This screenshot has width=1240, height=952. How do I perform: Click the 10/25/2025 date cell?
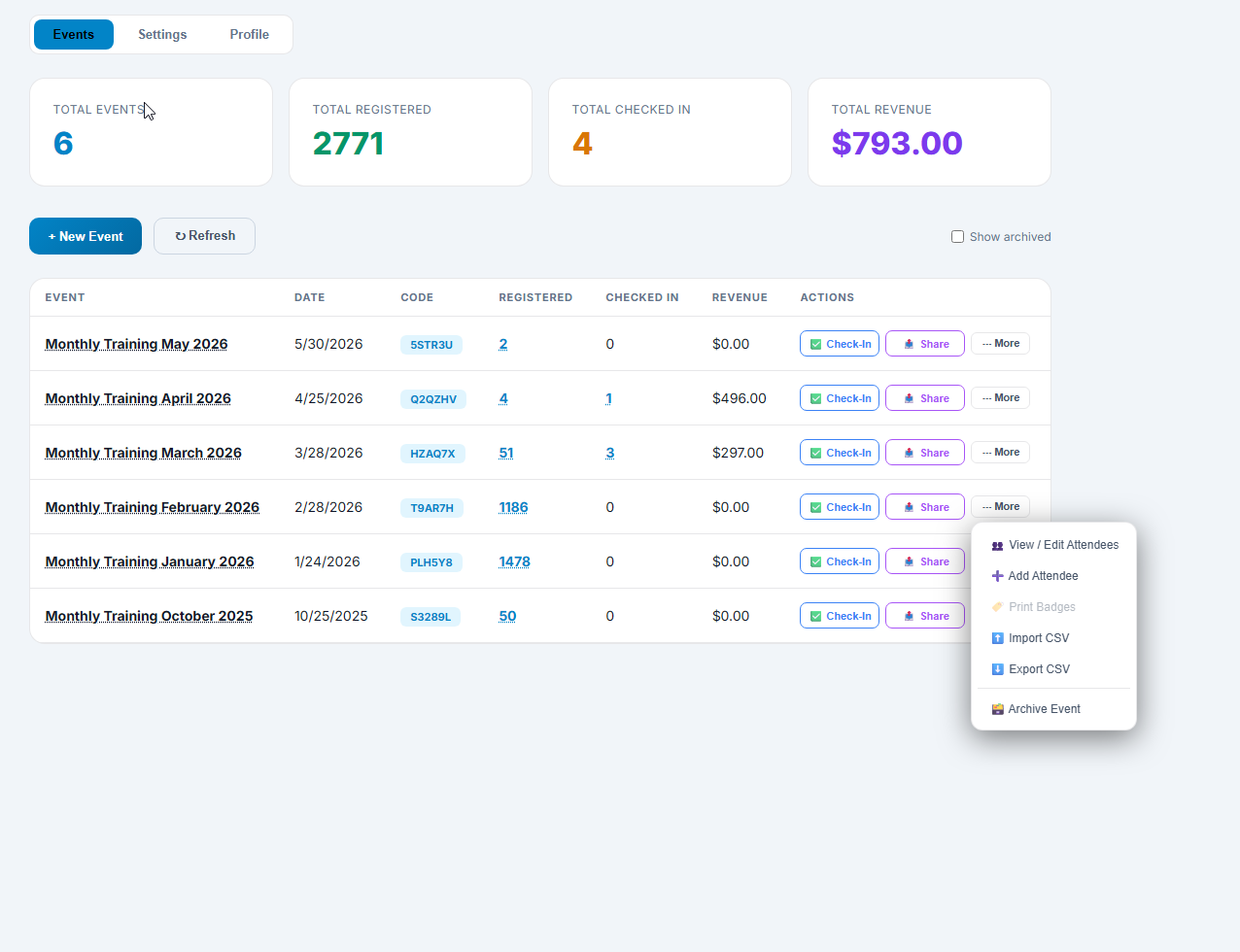pyautogui.click(x=331, y=616)
